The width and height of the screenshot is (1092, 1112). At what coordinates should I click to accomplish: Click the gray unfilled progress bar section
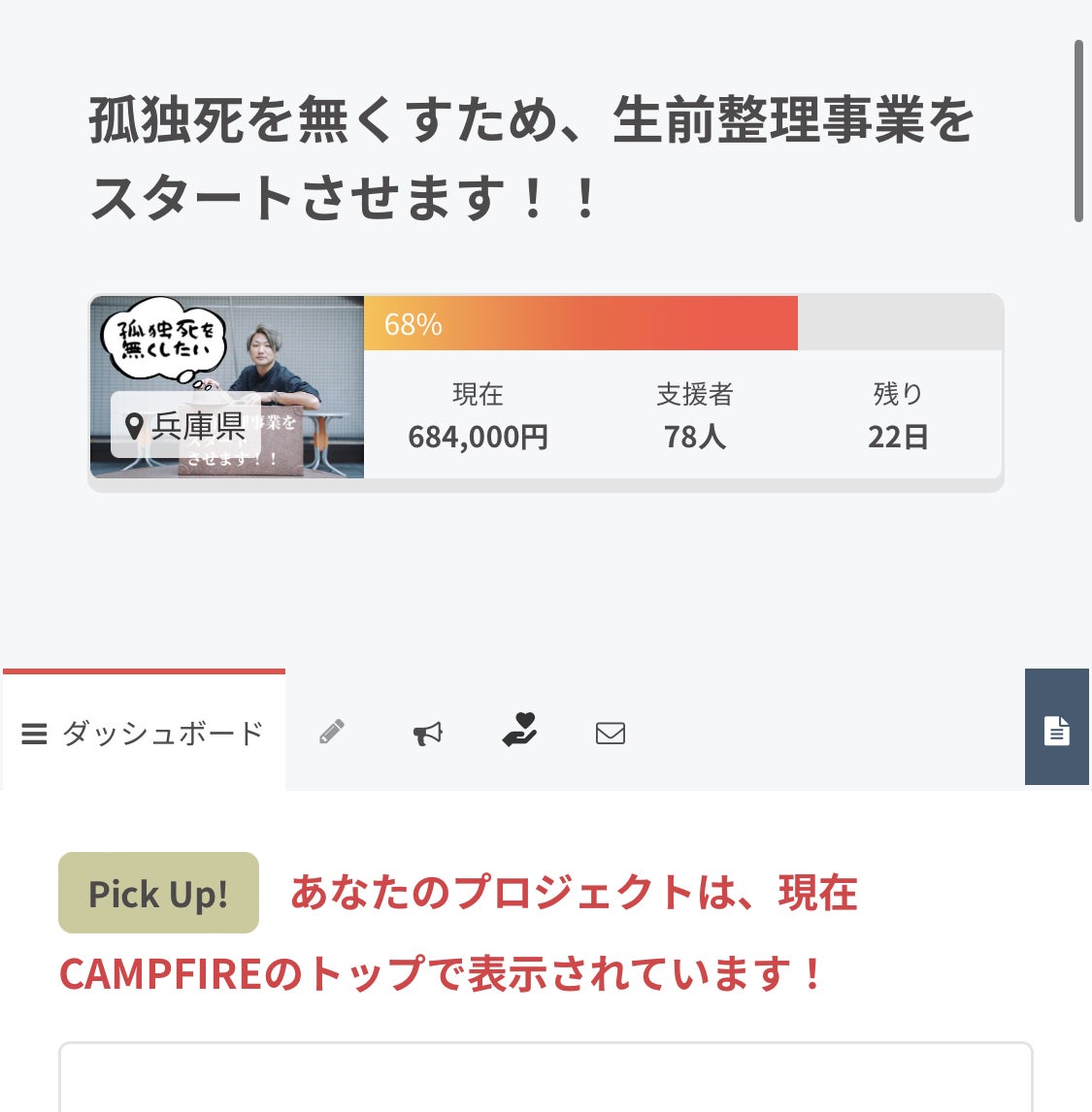point(899,323)
